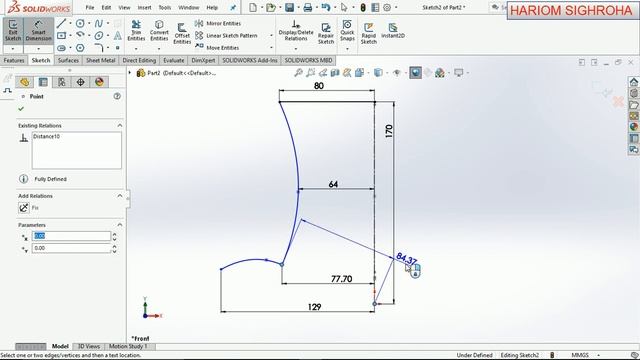Click the X coordinate input field
The image size is (640, 360).
click(71, 236)
